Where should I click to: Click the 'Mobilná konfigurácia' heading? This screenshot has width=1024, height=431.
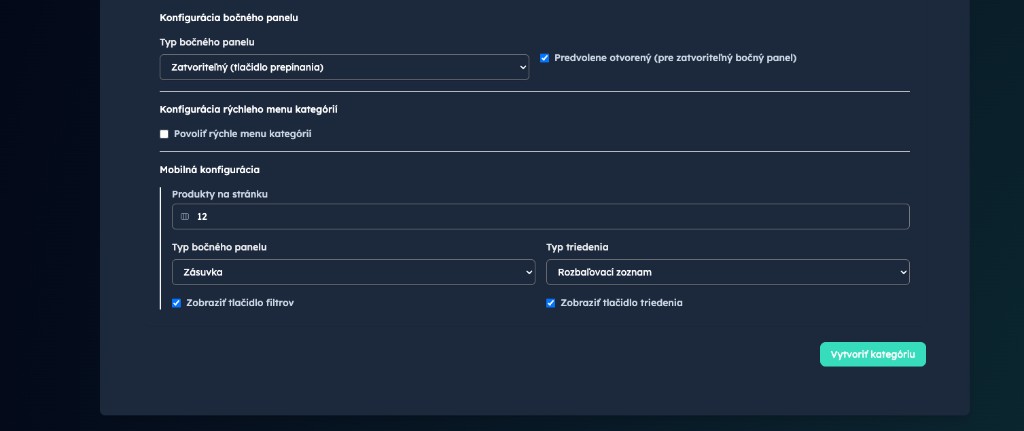tap(210, 170)
